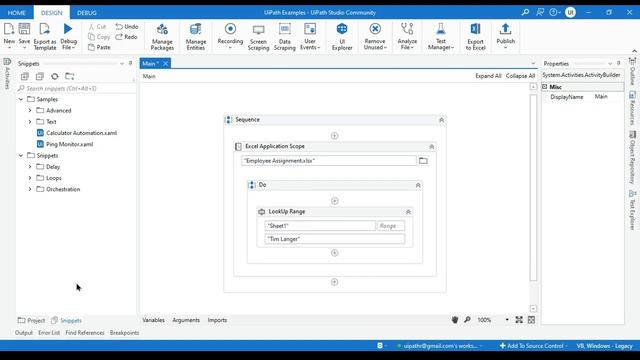Close the Main tab

(165, 64)
